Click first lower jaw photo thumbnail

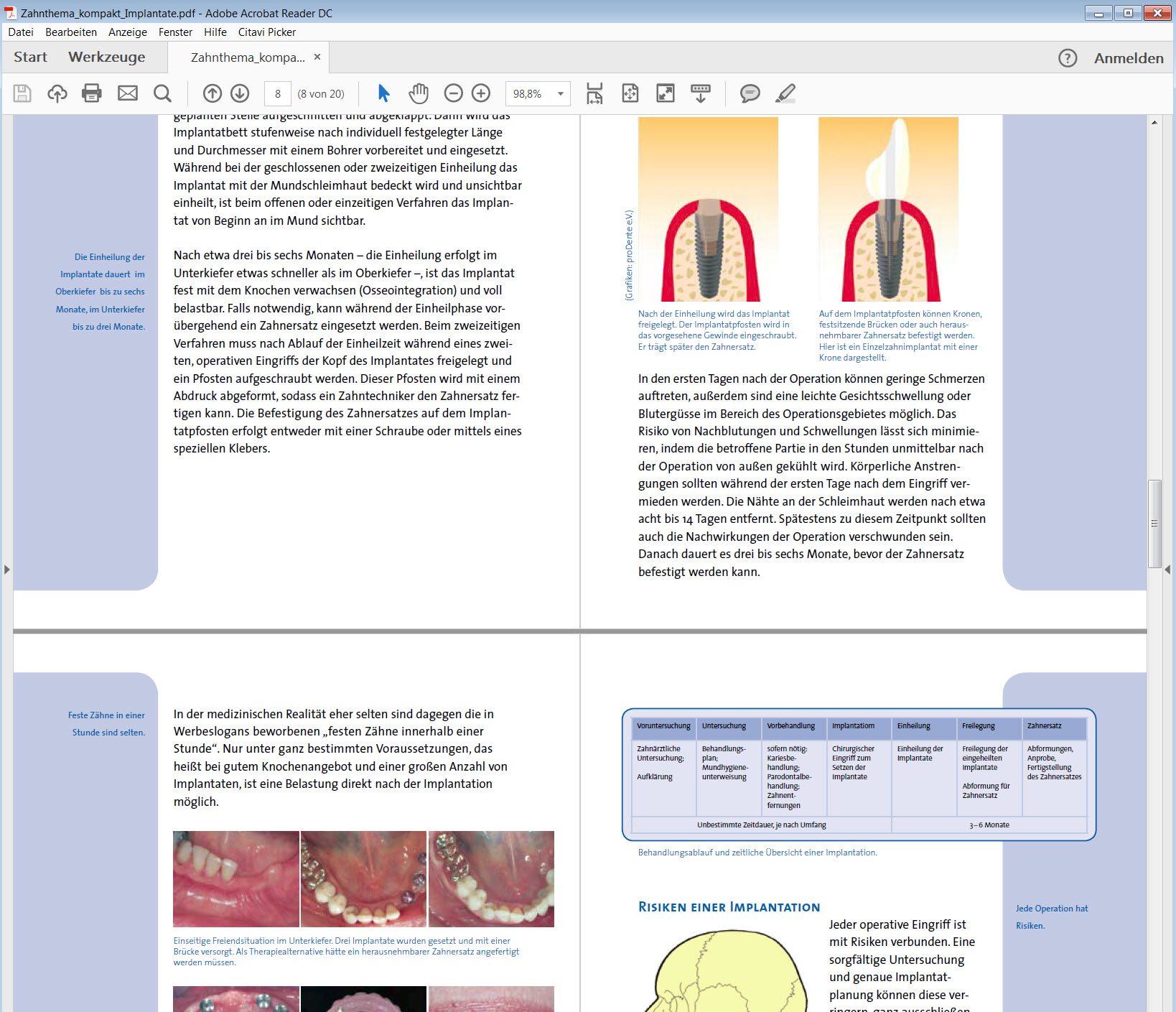tap(235, 879)
